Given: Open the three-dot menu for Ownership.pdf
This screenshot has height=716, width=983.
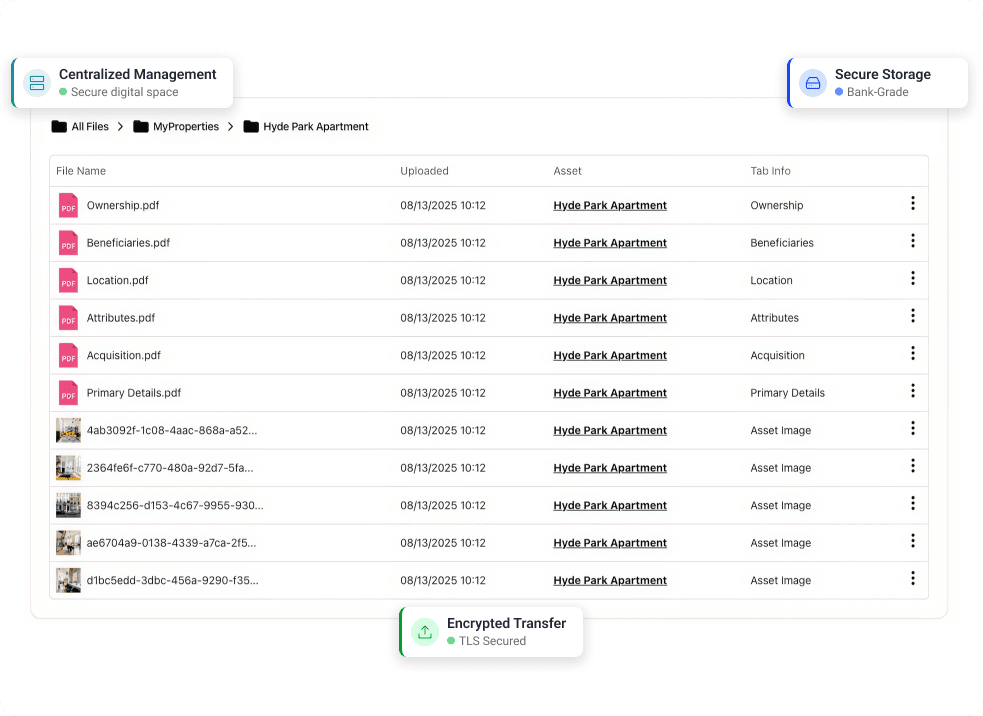Looking at the screenshot, I should (x=912, y=204).
